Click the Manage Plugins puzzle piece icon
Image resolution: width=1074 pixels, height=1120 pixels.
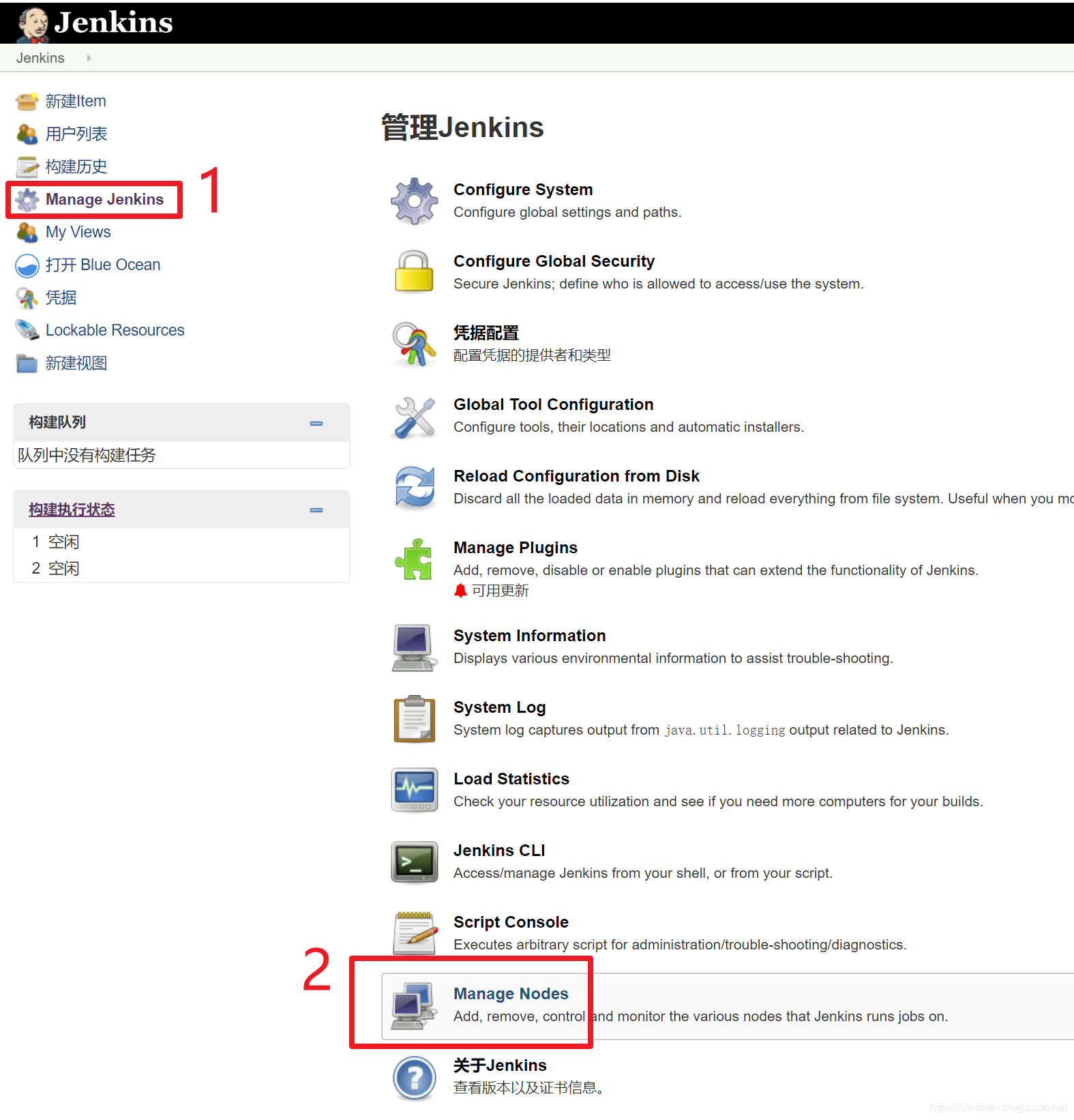414,559
